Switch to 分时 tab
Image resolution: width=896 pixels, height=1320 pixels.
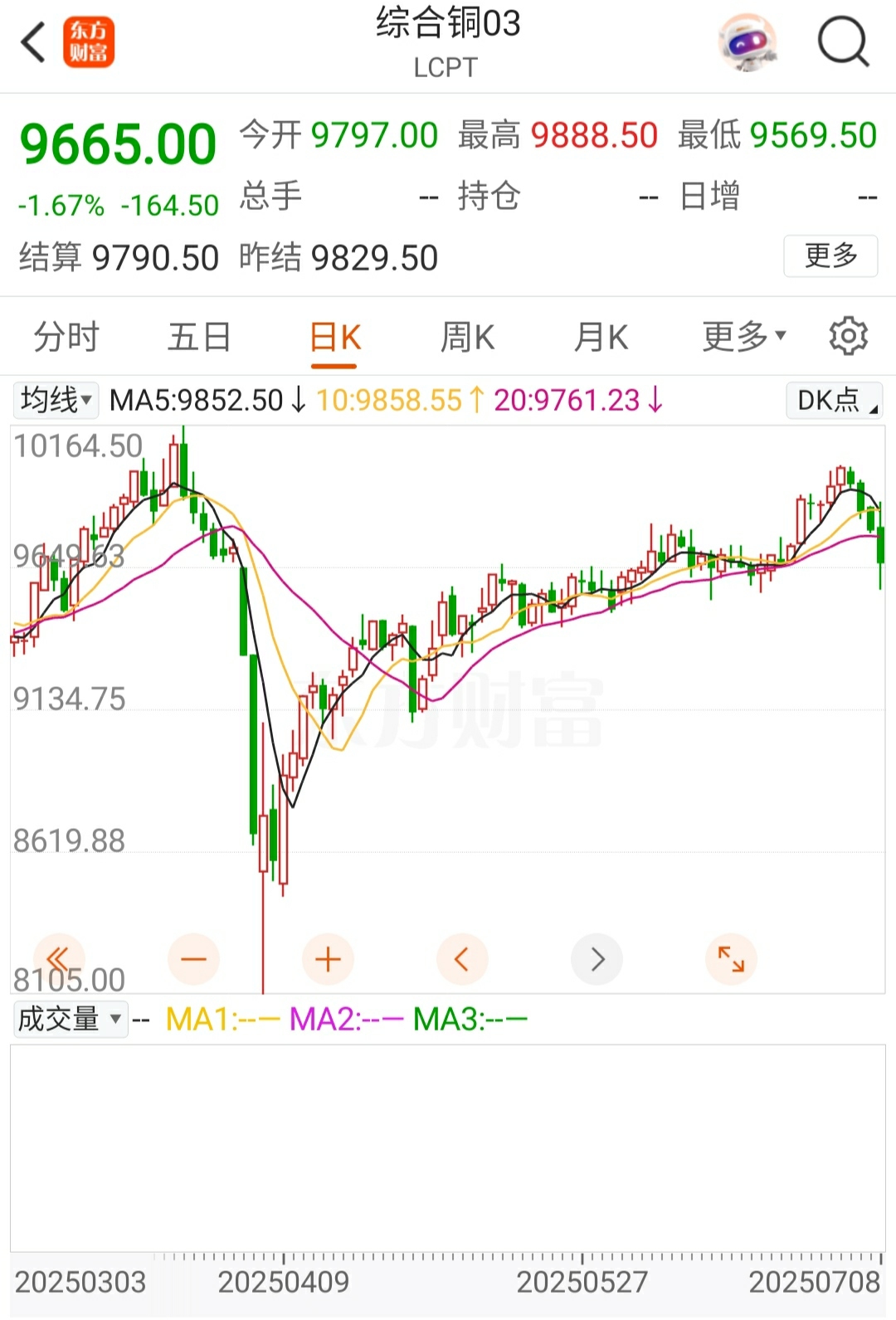click(66, 338)
